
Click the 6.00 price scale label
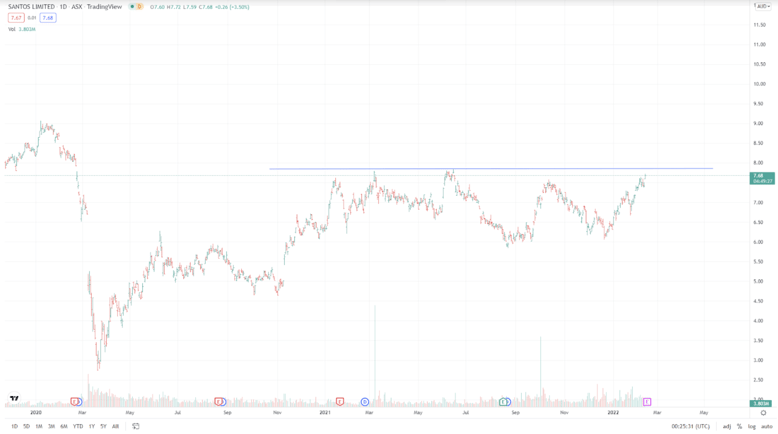tap(758, 242)
